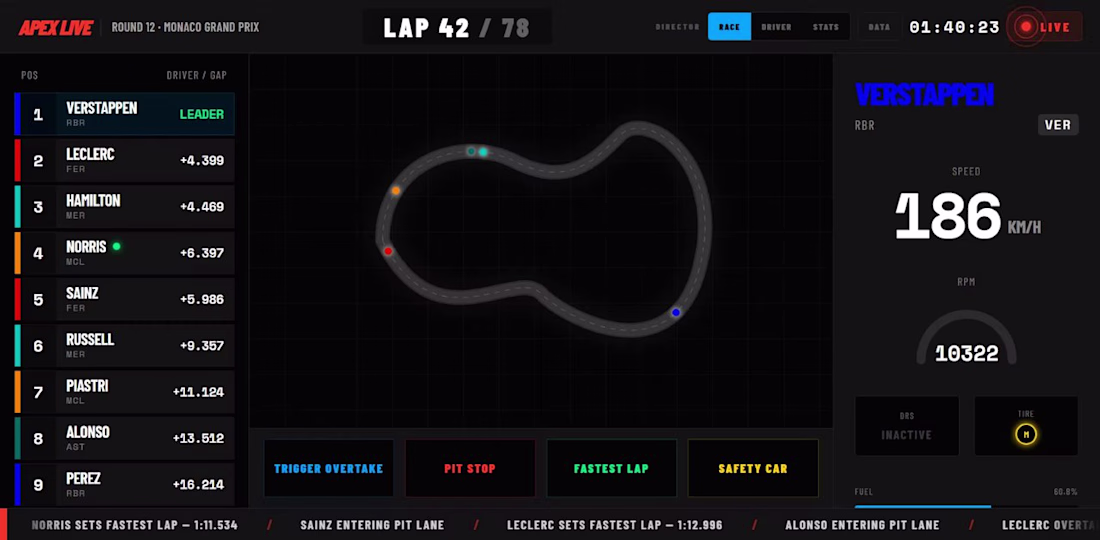This screenshot has height=540, width=1100.
Task: Click the Pit Stop button
Action: click(470, 468)
